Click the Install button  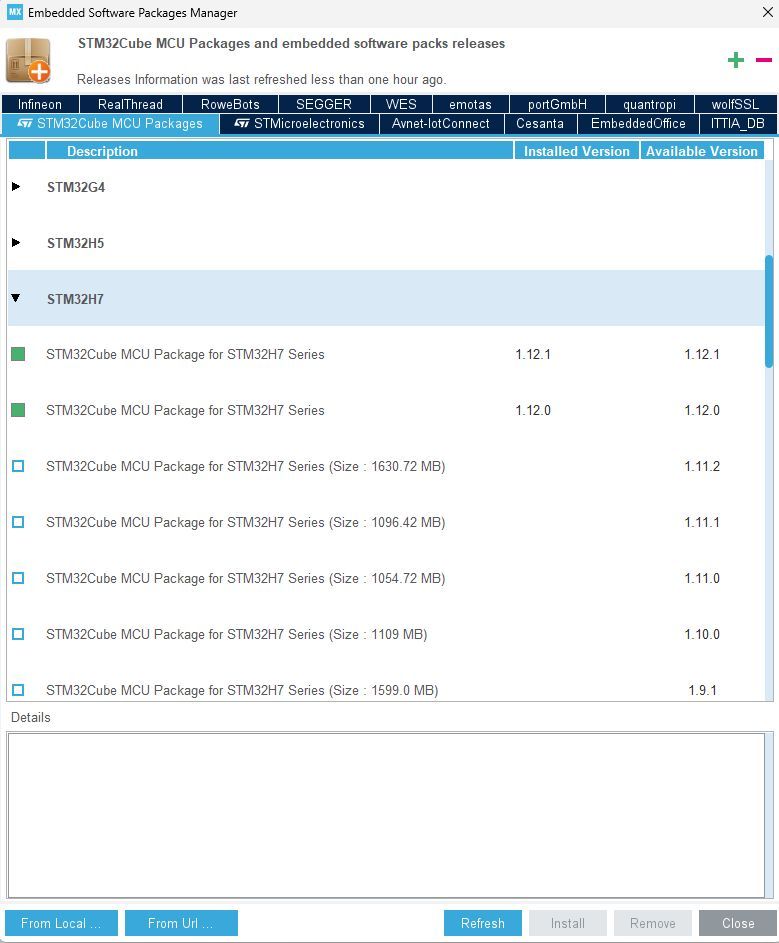pos(568,923)
